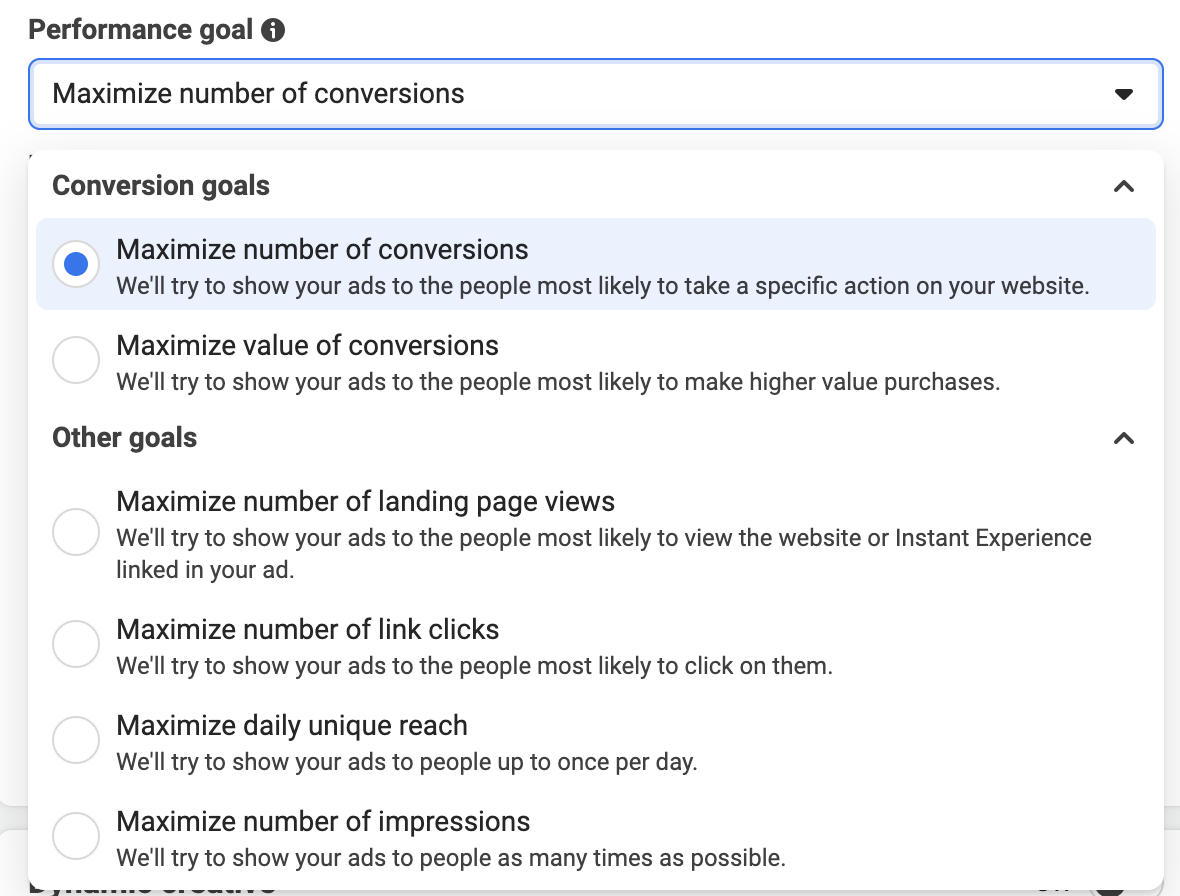Collapse the Other goals section chevron
The width and height of the screenshot is (1180, 896).
click(x=1124, y=438)
